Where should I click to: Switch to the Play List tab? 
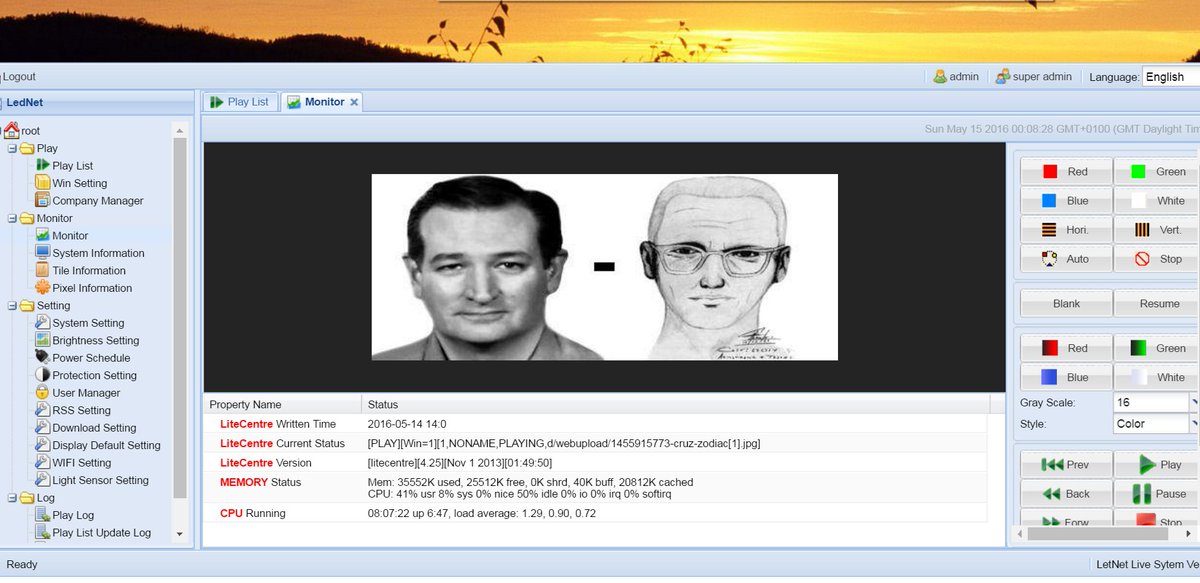click(240, 102)
